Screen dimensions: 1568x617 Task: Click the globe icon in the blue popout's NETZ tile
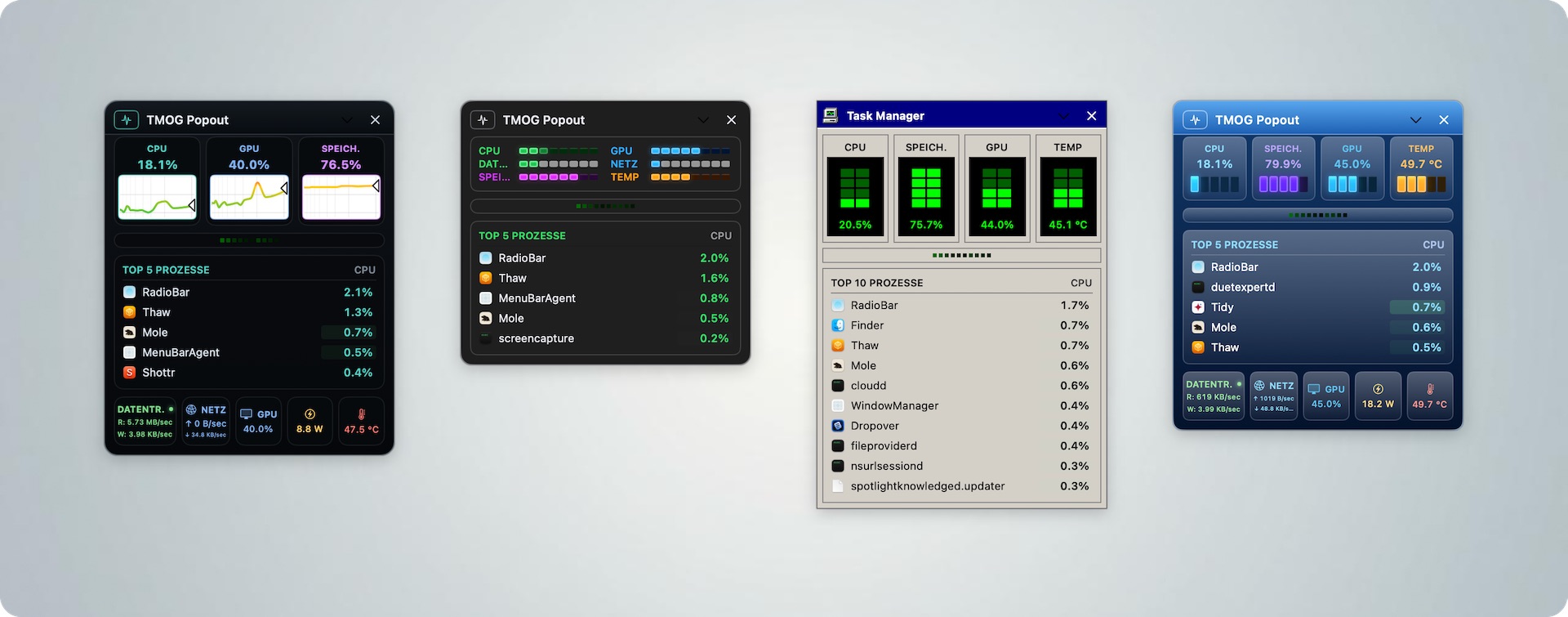[x=1259, y=386]
